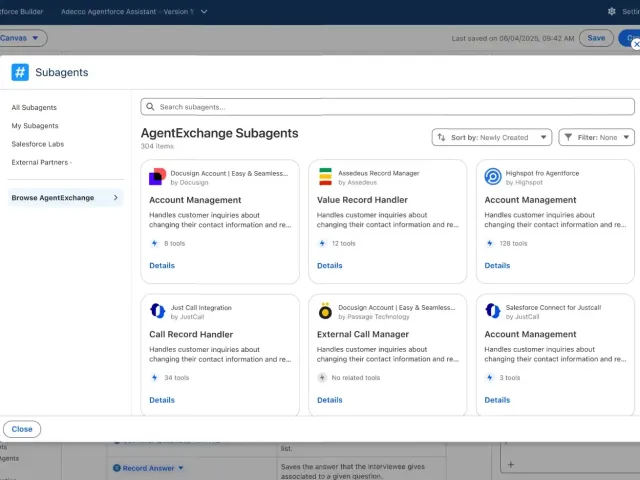Open Details for Justcall Account Management
640x480 pixels.
(x=497, y=400)
